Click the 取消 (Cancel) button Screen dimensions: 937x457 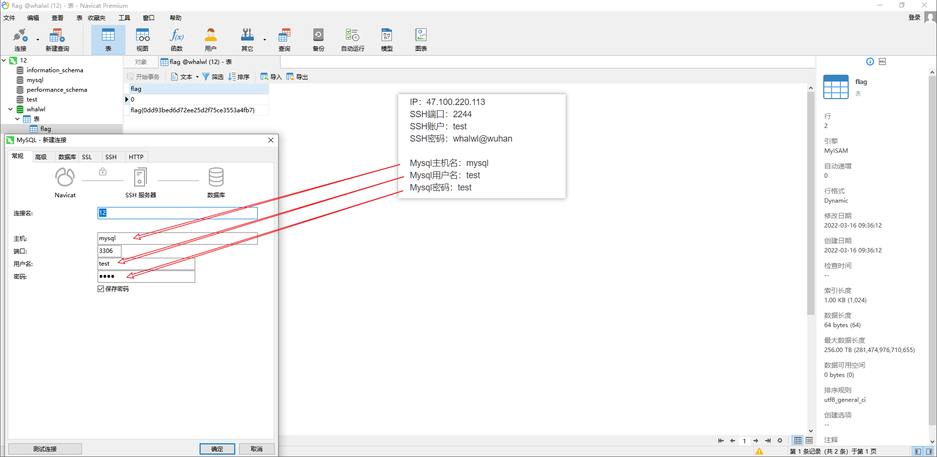[x=256, y=449]
